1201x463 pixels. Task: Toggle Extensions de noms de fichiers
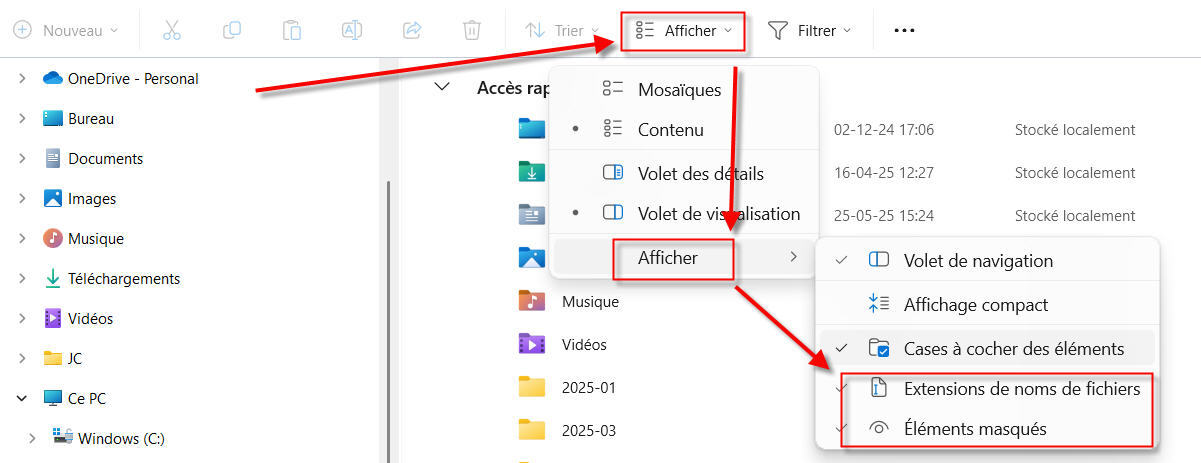tap(1021, 389)
